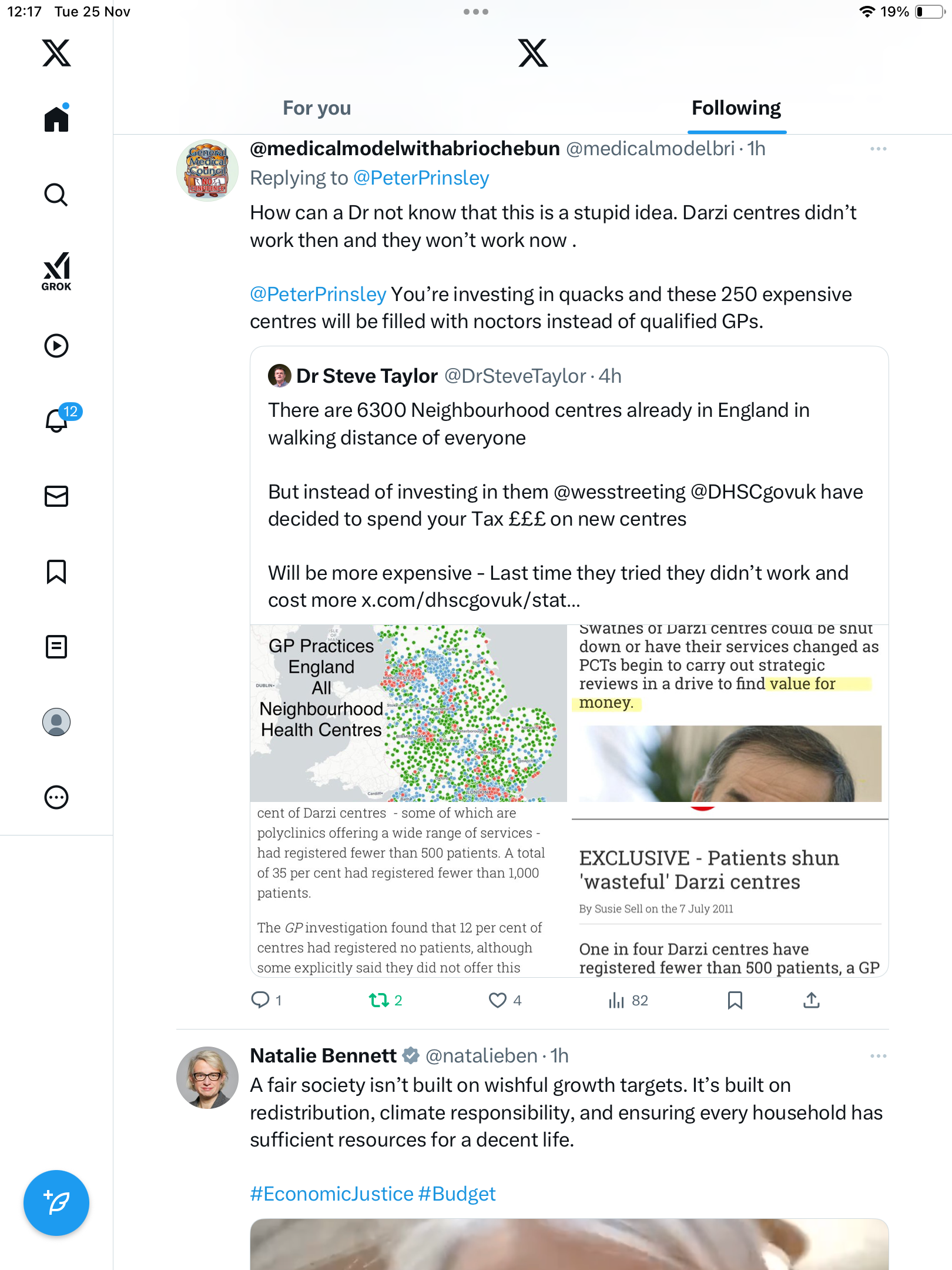Tap the #EconomicJustice hashtag
The width and height of the screenshot is (952, 1270).
pos(332,1194)
